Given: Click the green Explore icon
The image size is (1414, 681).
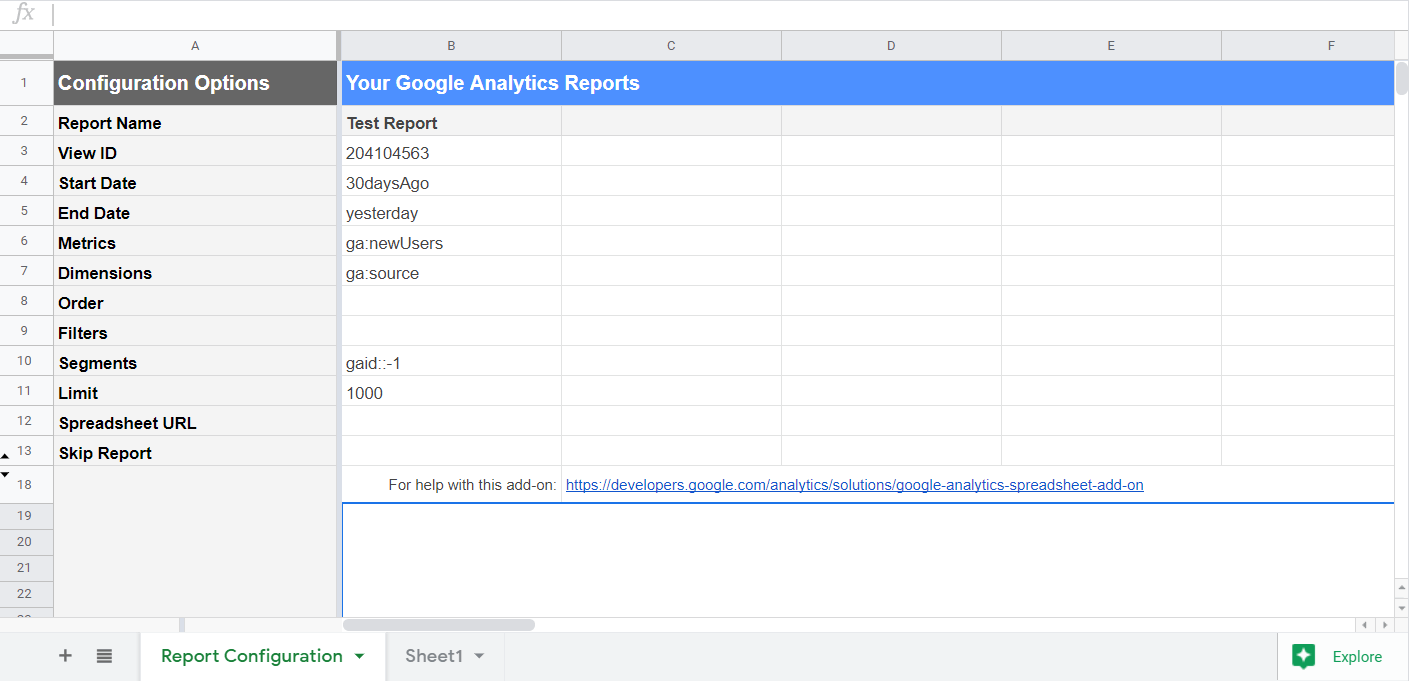Looking at the screenshot, I should (1304, 656).
